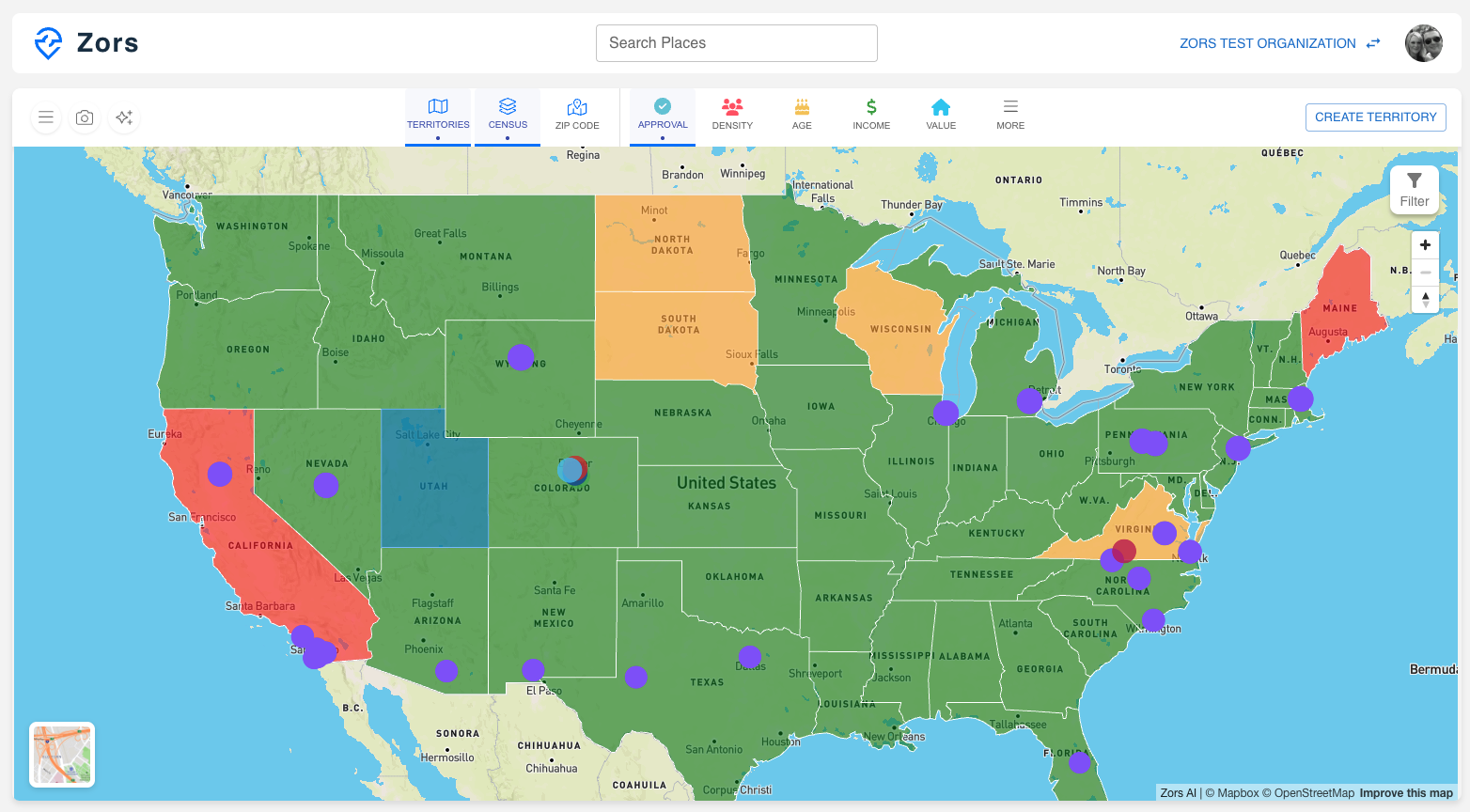The width and height of the screenshot is (1470, 812).
Task: Reset map compass bearing to north
Action: pos(1425,300)
